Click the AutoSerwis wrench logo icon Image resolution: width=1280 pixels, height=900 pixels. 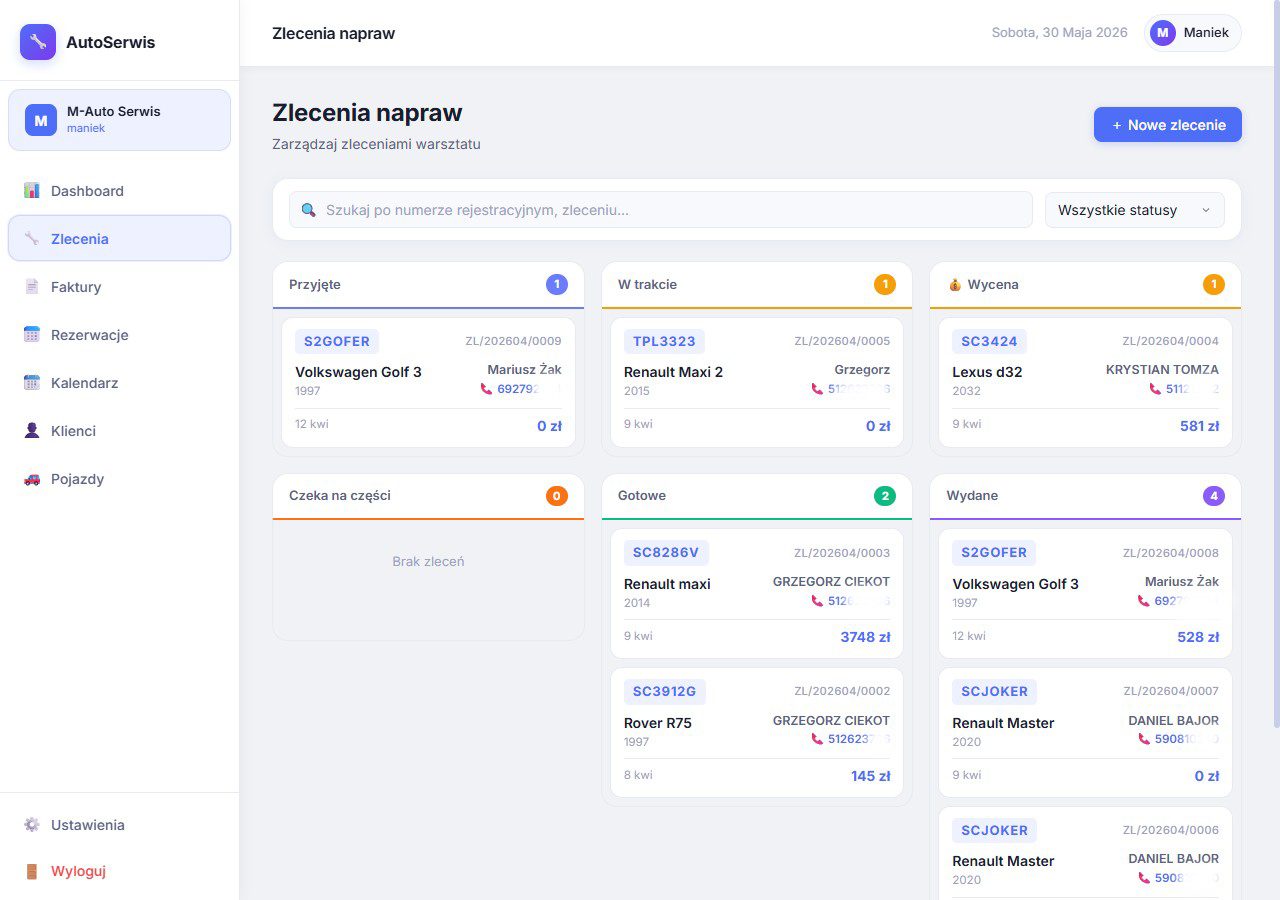[38, 42]
